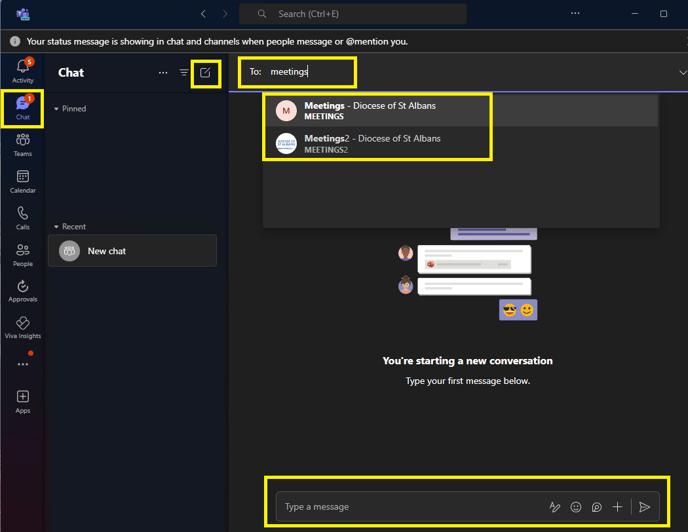Click the Microsoft Teams logo
The width and height of the screenshot is (688, 532).
click(23, 14)
